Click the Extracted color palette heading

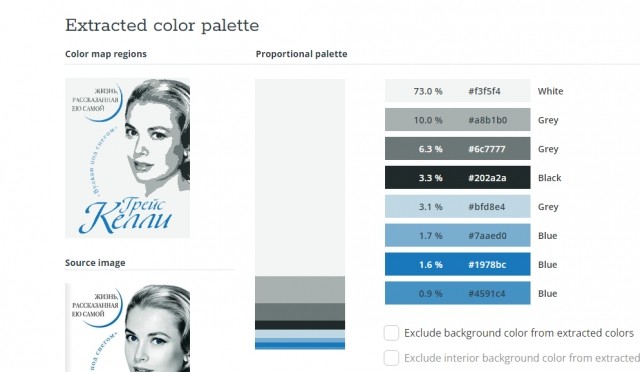[x=162, y=25]
